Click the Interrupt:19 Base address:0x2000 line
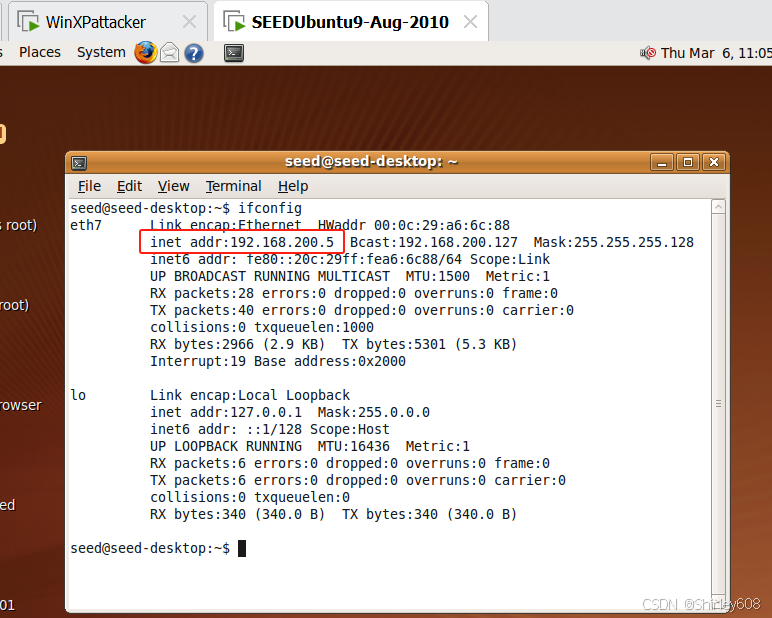Viewport: 772px width, 618px height. pos(278,361)
